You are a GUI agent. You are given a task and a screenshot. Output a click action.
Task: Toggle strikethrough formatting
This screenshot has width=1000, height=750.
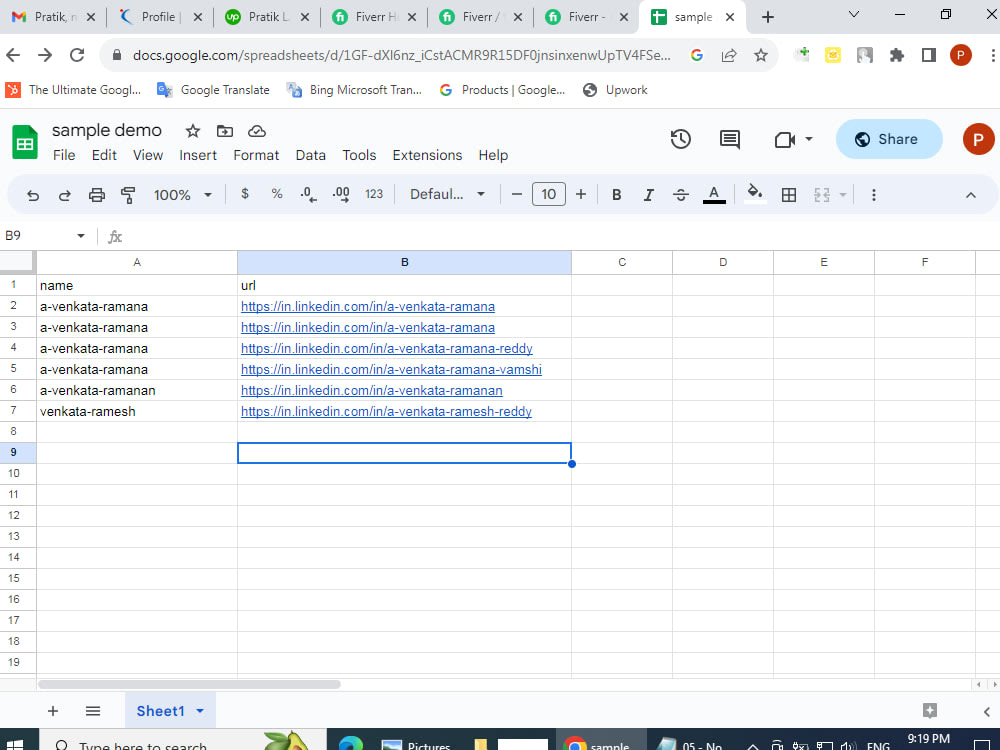(680, 195)
